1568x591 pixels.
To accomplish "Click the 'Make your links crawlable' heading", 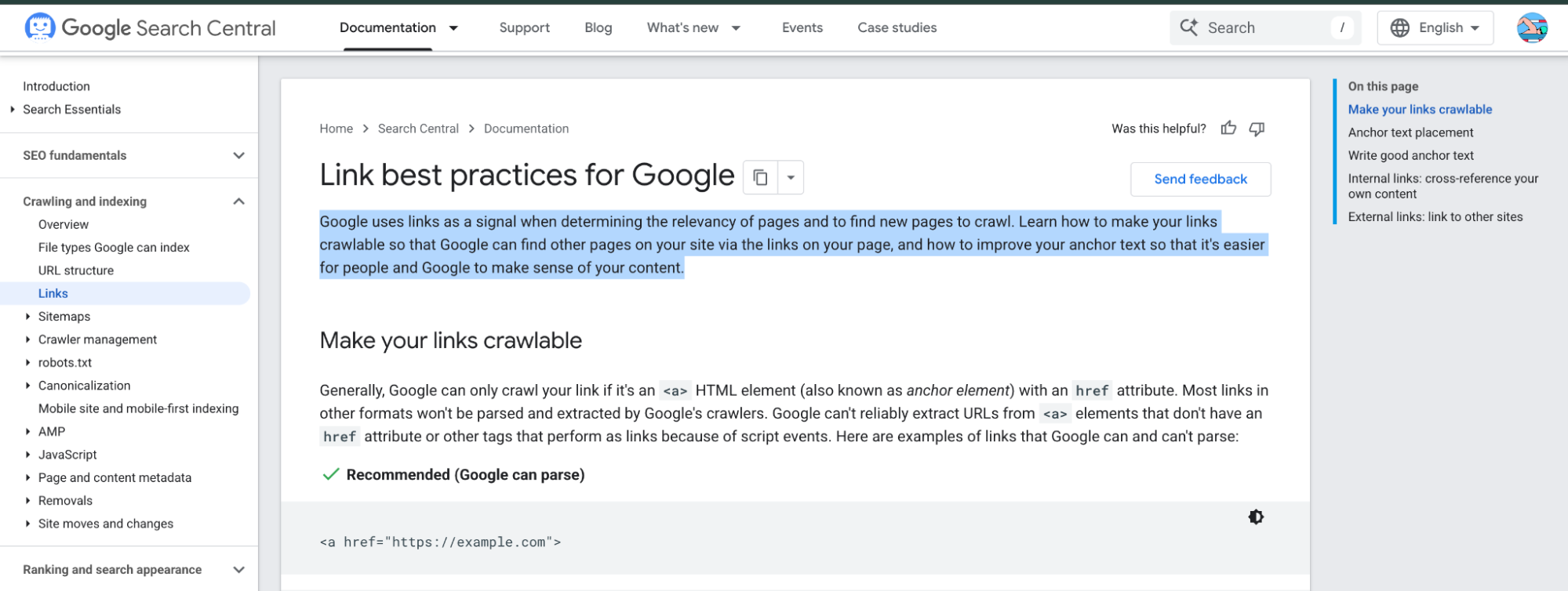I will coord(451,340).
